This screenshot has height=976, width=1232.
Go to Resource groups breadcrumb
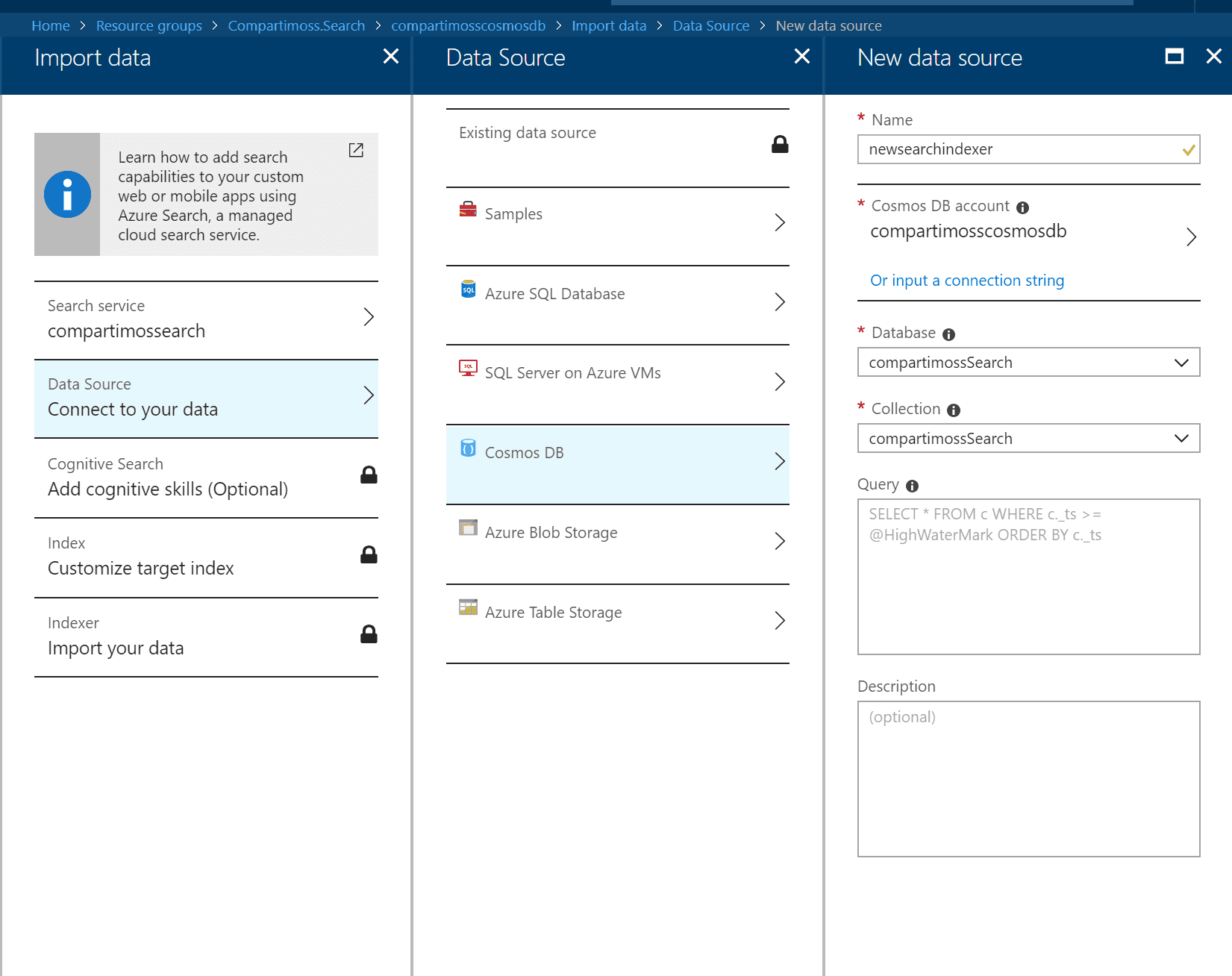point(148,25)
